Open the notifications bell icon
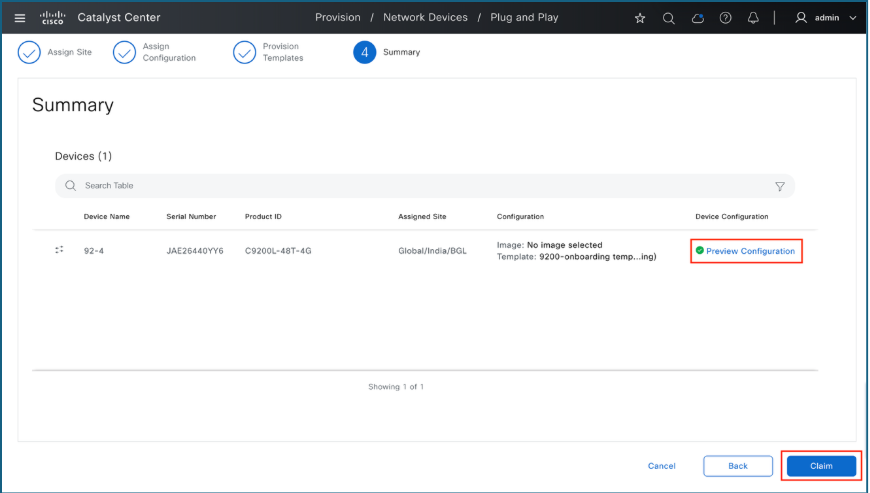This screenshot has width=870, height=493. (x=753, y=18)
